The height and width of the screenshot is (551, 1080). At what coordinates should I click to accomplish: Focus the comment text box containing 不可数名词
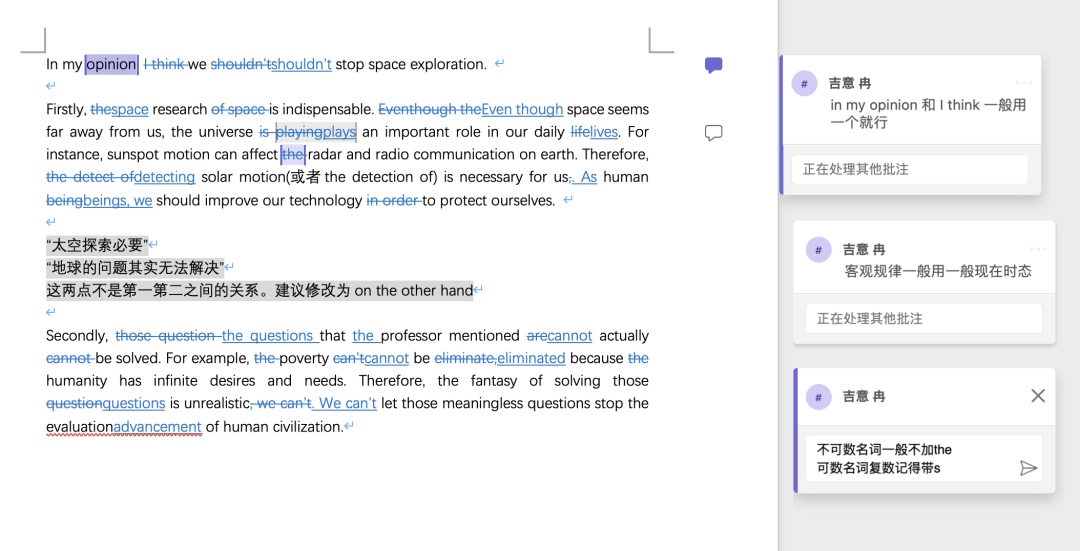910,459
